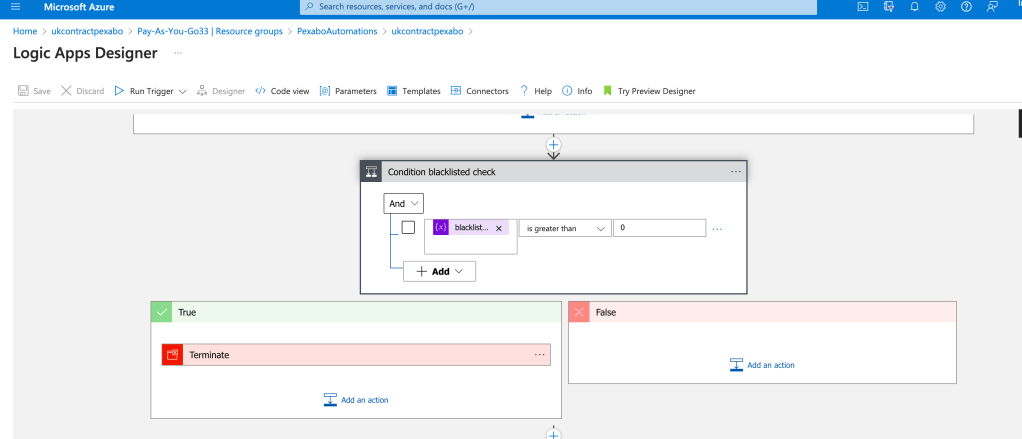Go to the Home breadcrumb
1022x439 pixels.
[25, 31]
